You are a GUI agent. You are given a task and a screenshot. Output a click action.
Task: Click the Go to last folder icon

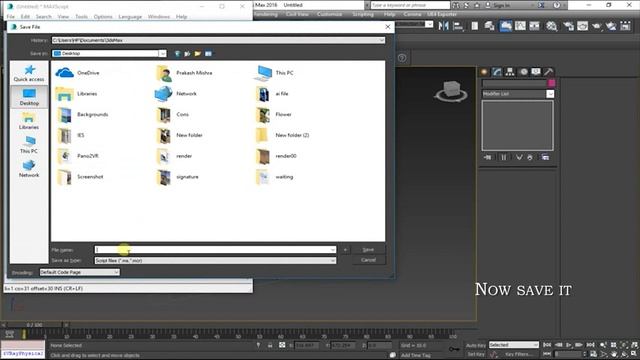(x=177, y=53)
